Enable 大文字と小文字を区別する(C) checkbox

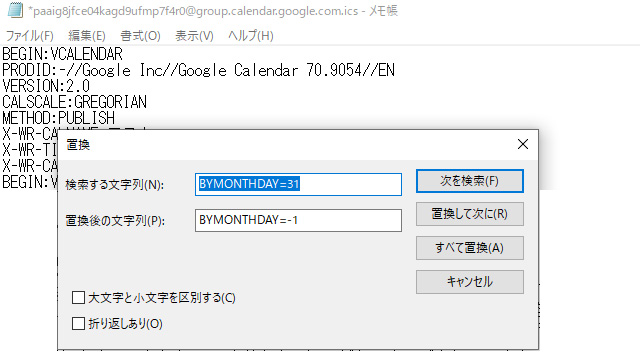click(78, 298)
